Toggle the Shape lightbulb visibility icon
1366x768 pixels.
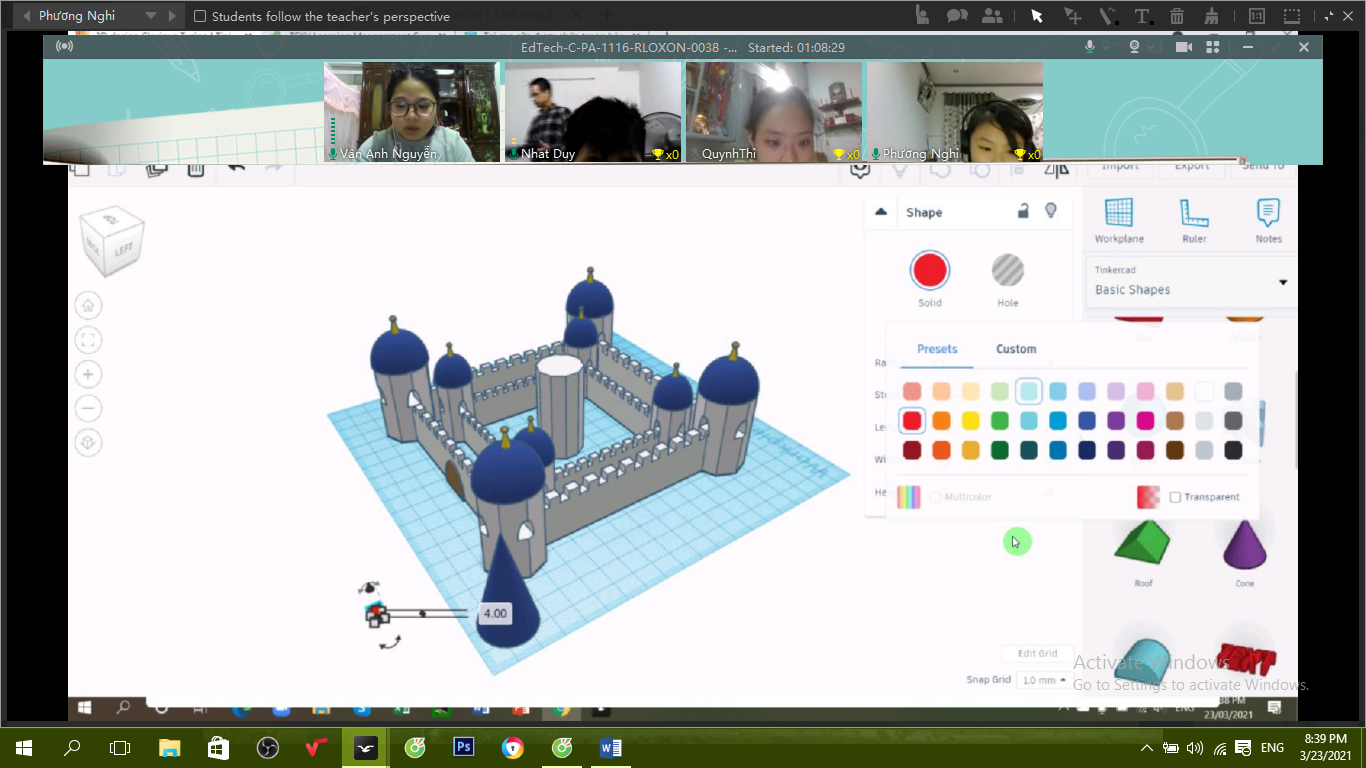(x=1051, y=211)
